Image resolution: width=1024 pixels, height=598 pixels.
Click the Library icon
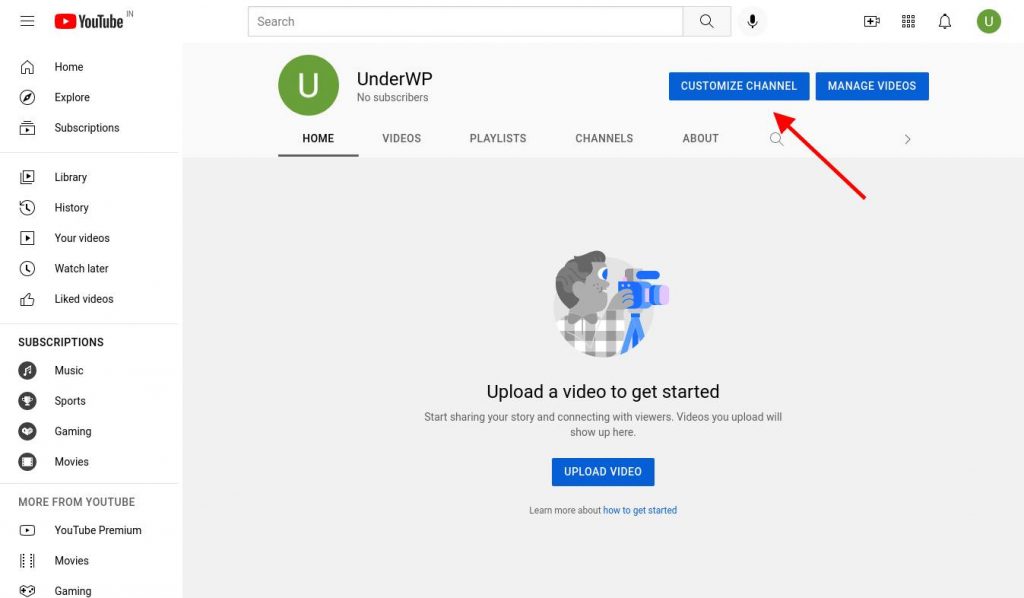tap(27, 177)
